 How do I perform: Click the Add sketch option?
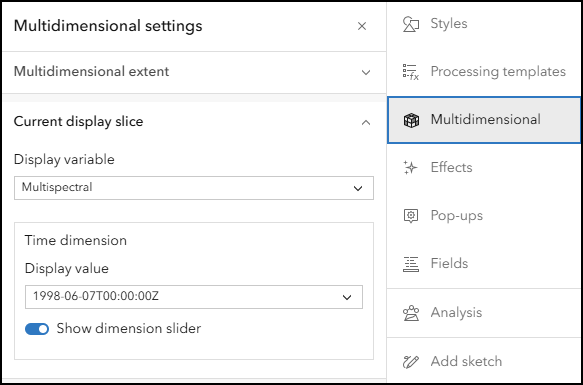pyautogui.click(x=484, y=361)
